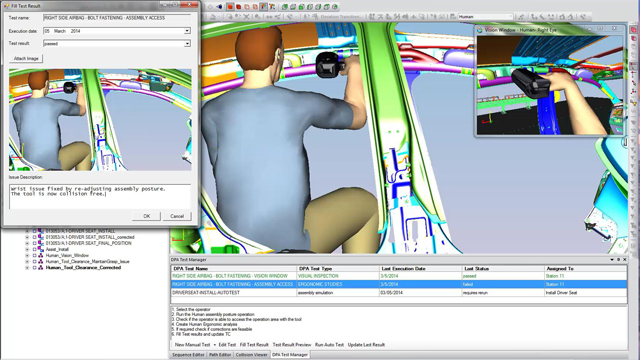
Task: Open the New Manual Test dropdown arrow
Action: [x=215, y=345]
